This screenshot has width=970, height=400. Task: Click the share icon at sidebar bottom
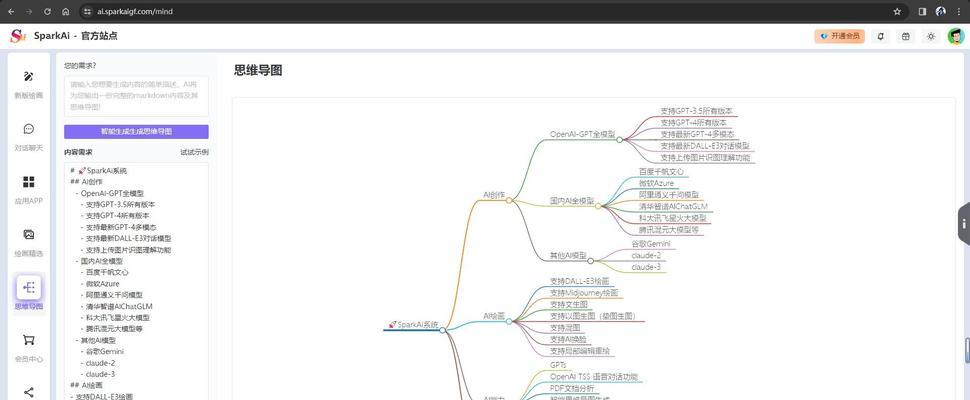pos(28,392)
